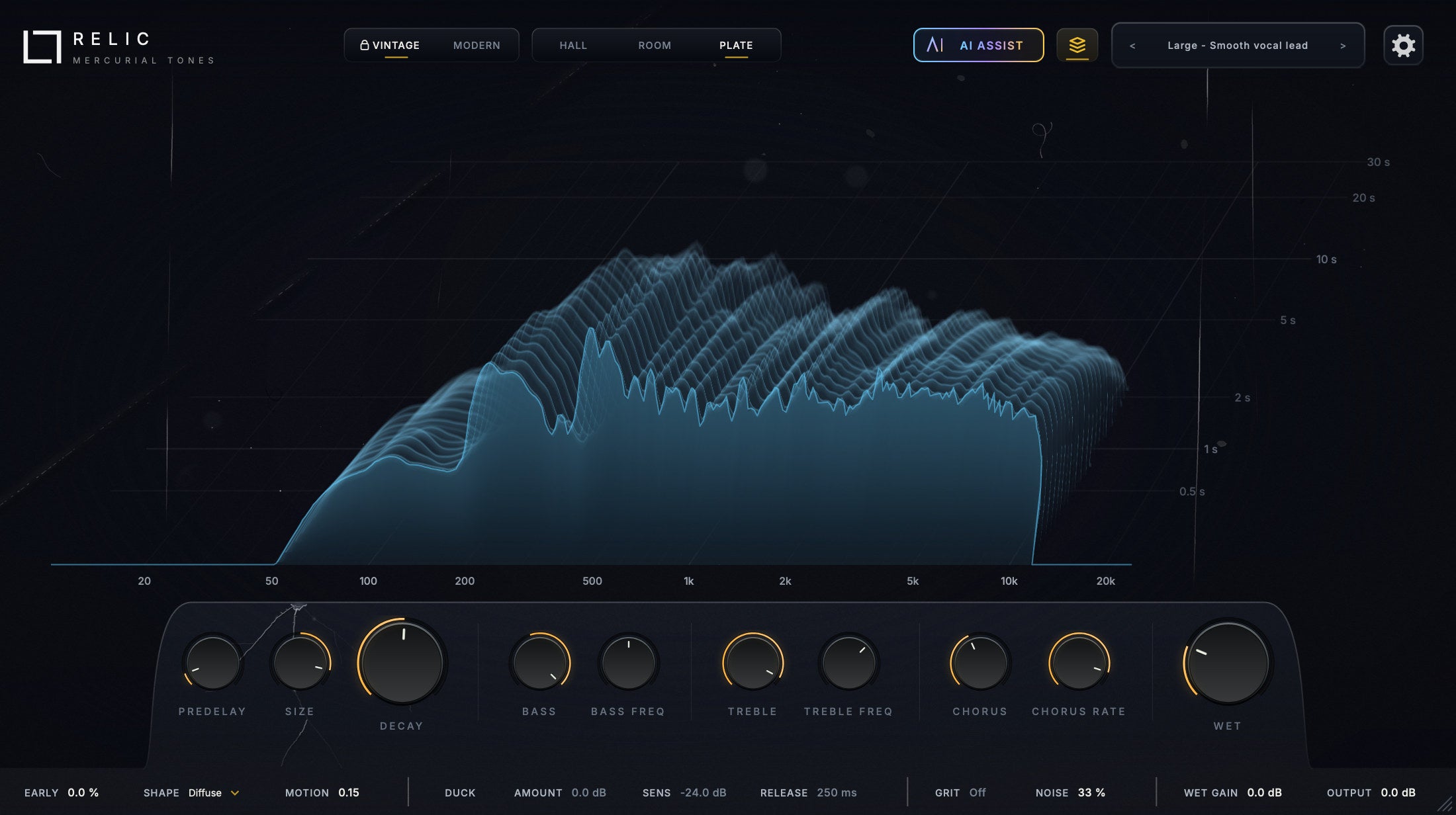
Task: Click the resize grip in bottom corner
Action: (1445, 804)
